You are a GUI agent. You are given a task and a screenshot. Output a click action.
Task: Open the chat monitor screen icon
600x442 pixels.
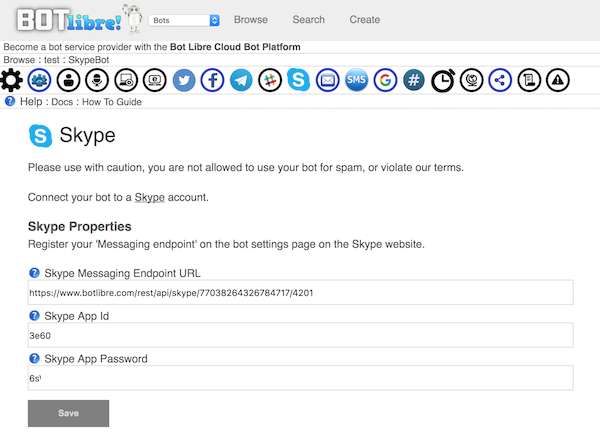pyautogui.click(x=155, y=80)
